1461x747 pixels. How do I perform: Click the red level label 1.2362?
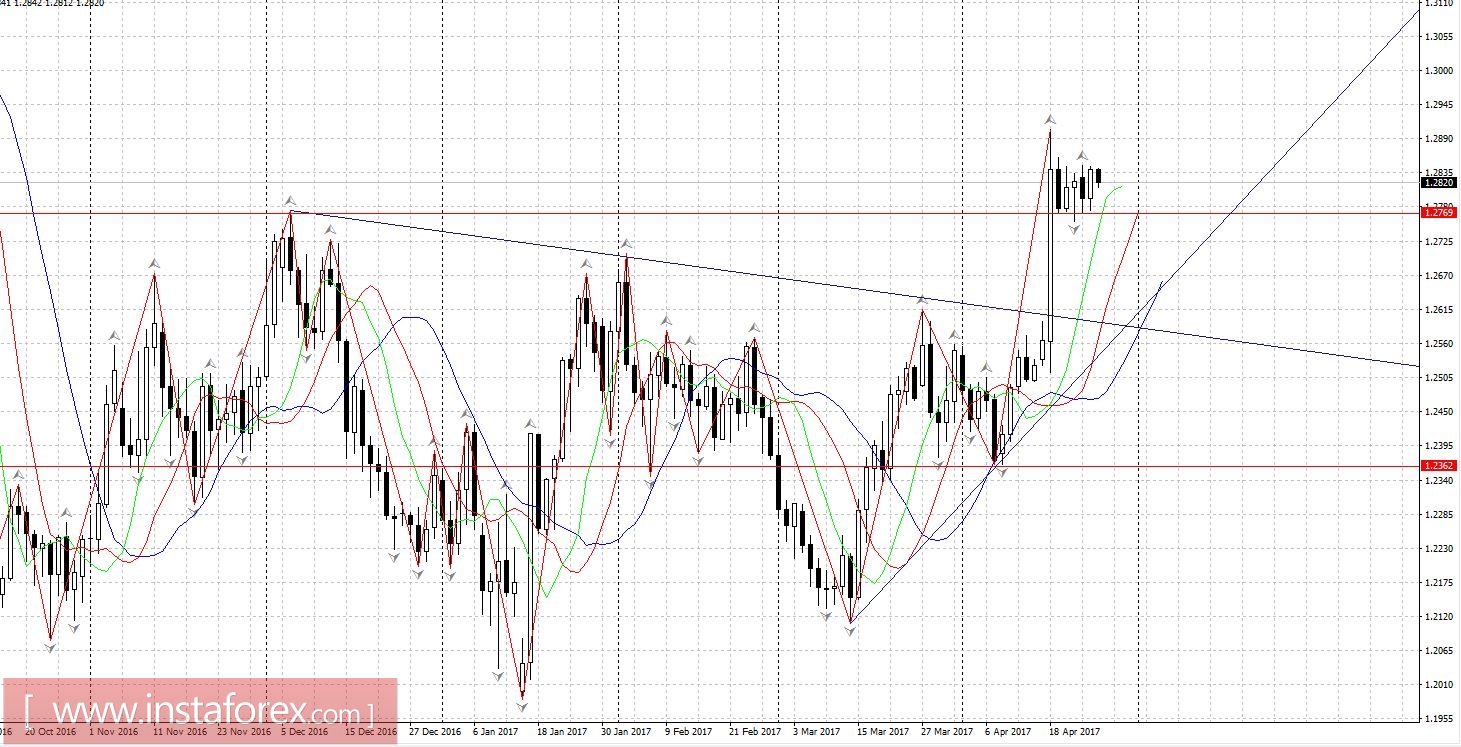pyautogui.click(x=1439, y=465)
